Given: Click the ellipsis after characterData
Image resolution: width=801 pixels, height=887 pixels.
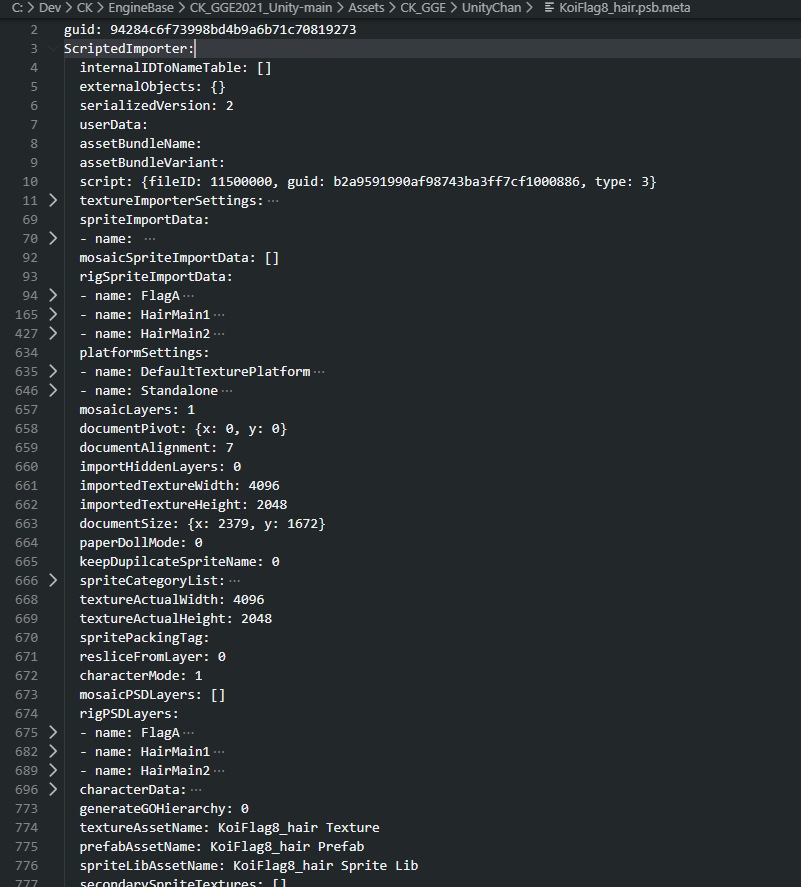Looking at the screenshot, I should click(196, 790).
